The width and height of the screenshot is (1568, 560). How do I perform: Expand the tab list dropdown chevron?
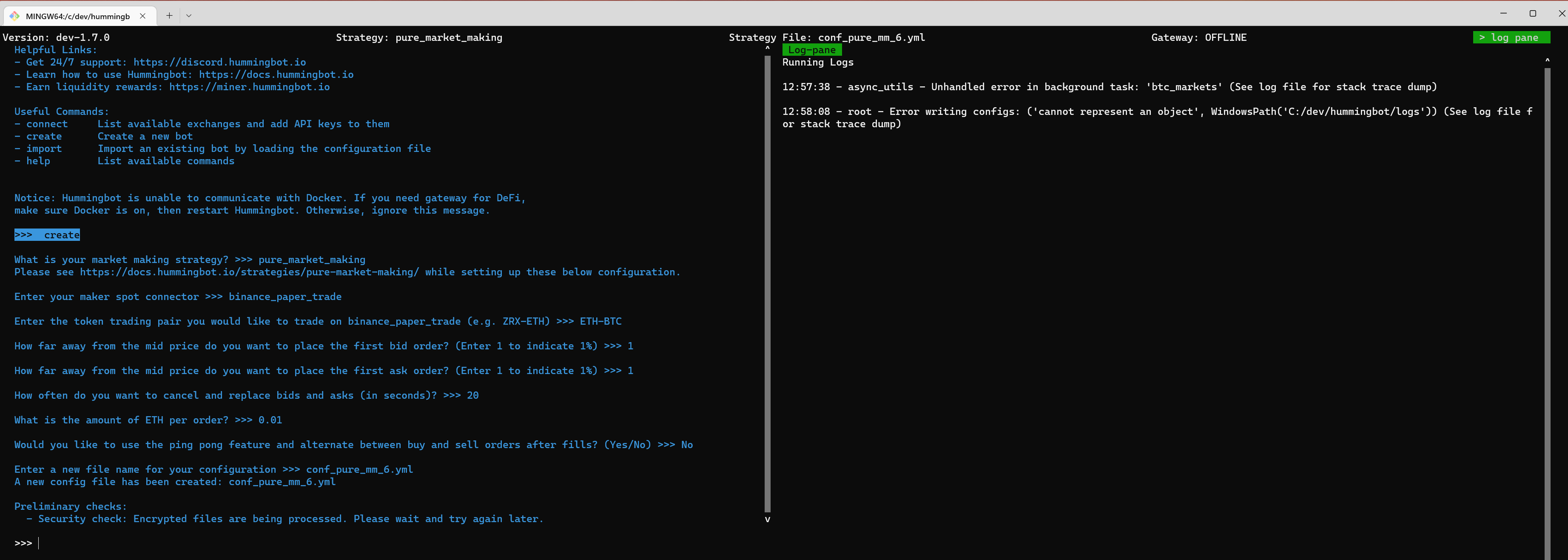click(x=188, y=16)
